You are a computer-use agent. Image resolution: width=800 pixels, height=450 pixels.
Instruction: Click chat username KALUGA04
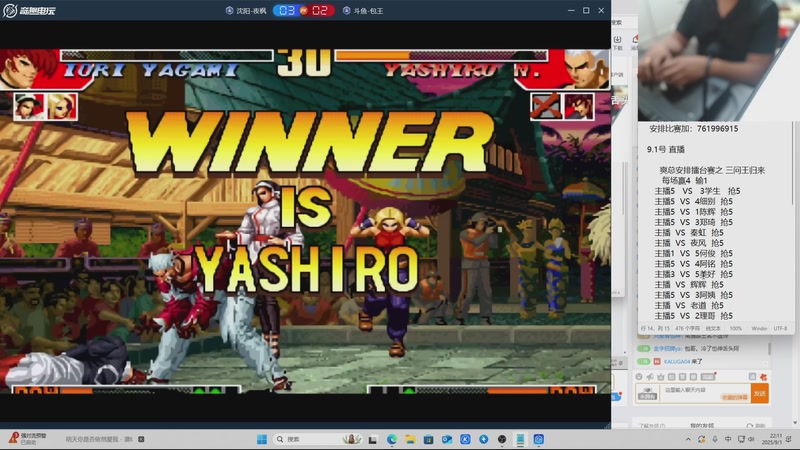pyautogui.click(x=677, y=361)
